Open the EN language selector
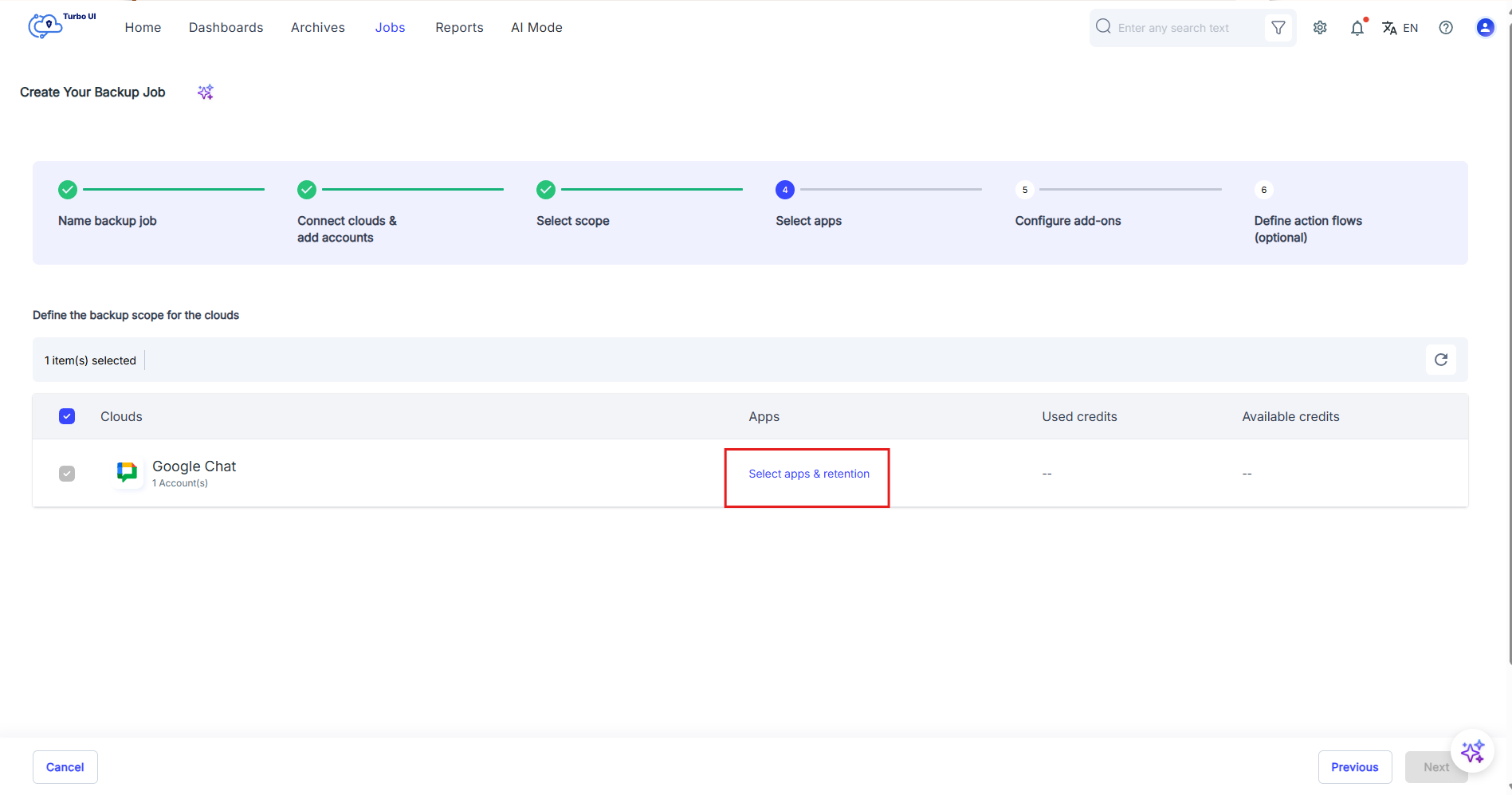This screenshot has width=1512, height=795. (x=1400, y=28)
